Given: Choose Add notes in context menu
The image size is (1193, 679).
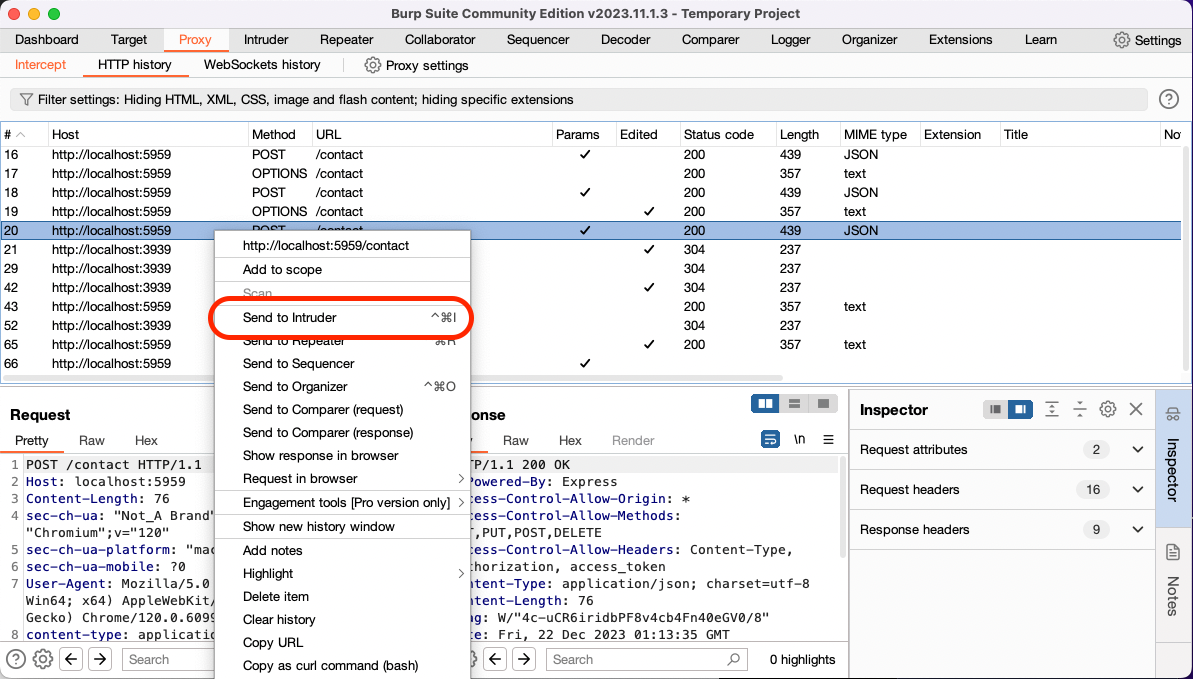Looking at the screenshot, I should pos(342,550).
